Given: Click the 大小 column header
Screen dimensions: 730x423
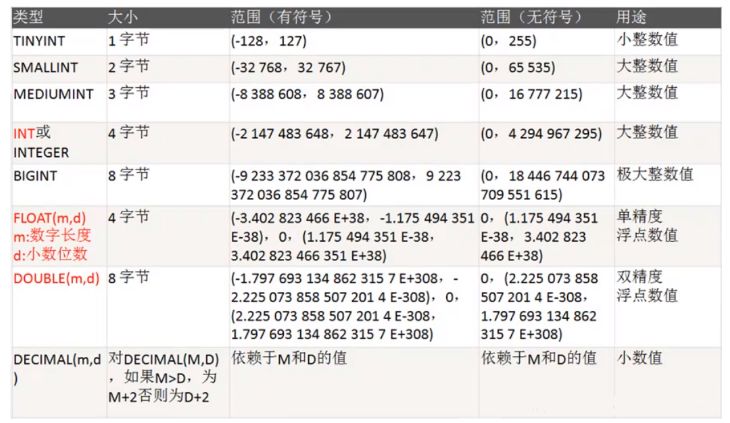Looking at the screenshot, I should click(x=124, y=19).
